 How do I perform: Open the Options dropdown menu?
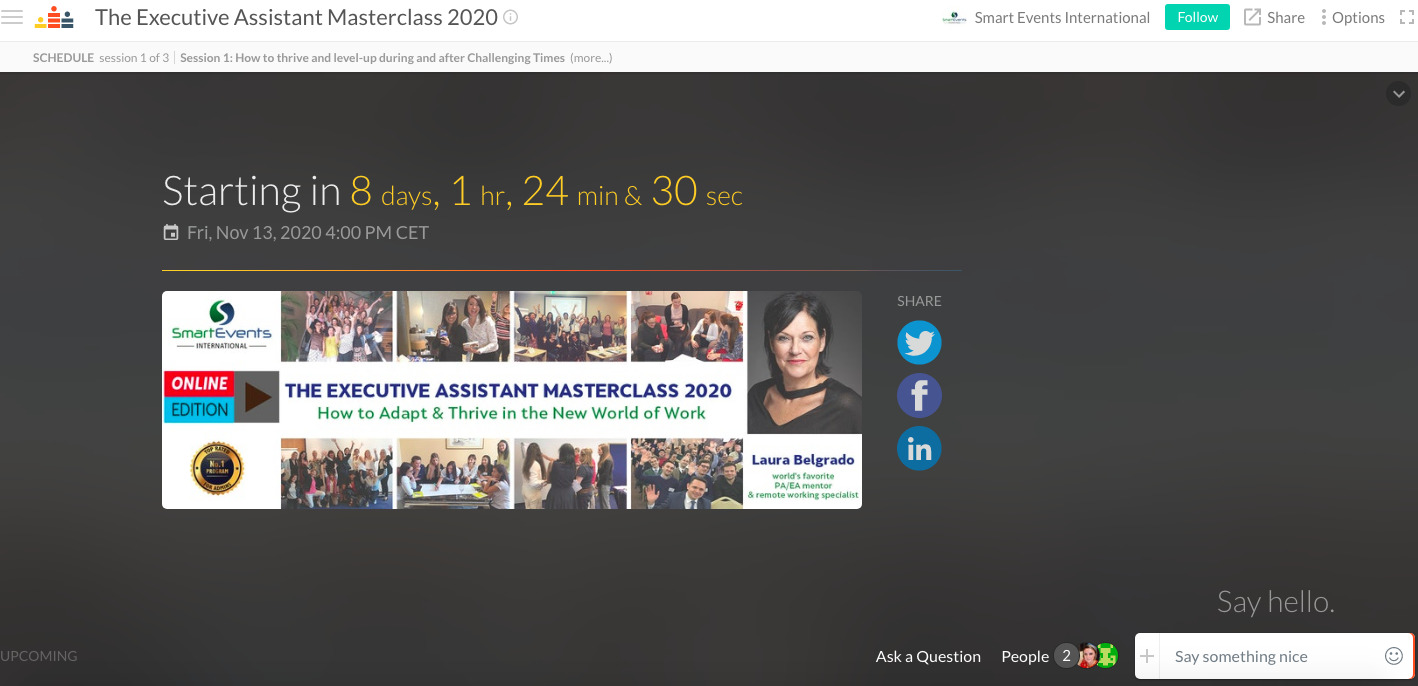coord(1352,17)
